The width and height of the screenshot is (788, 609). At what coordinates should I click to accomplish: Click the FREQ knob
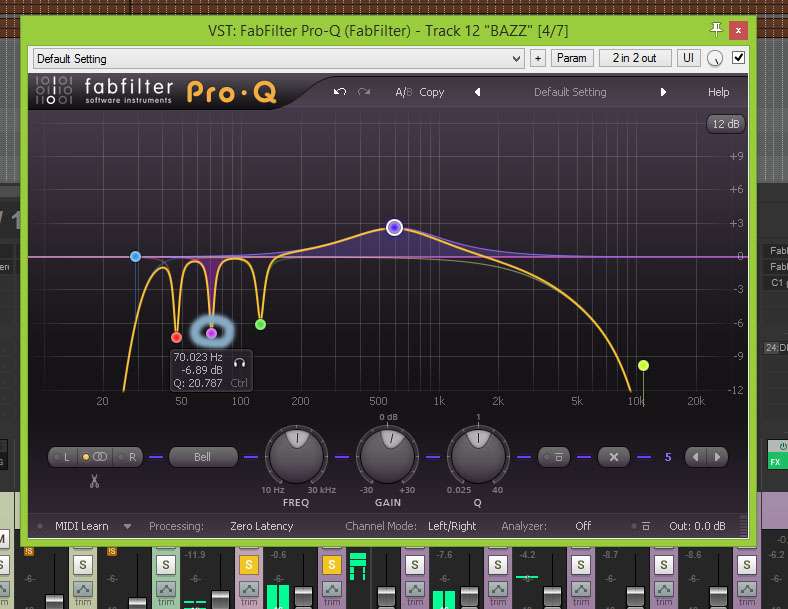click(x=297, y=456)
